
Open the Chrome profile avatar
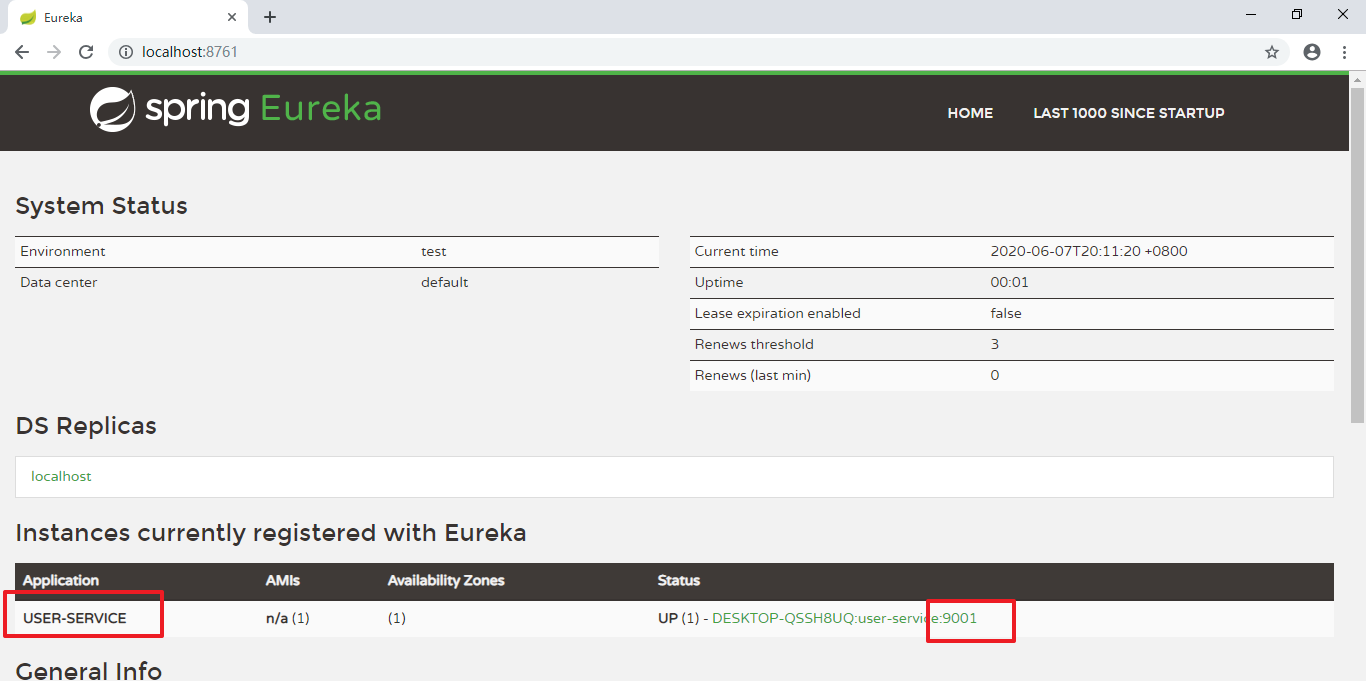pyautogui.click(x=1312, y=52)
